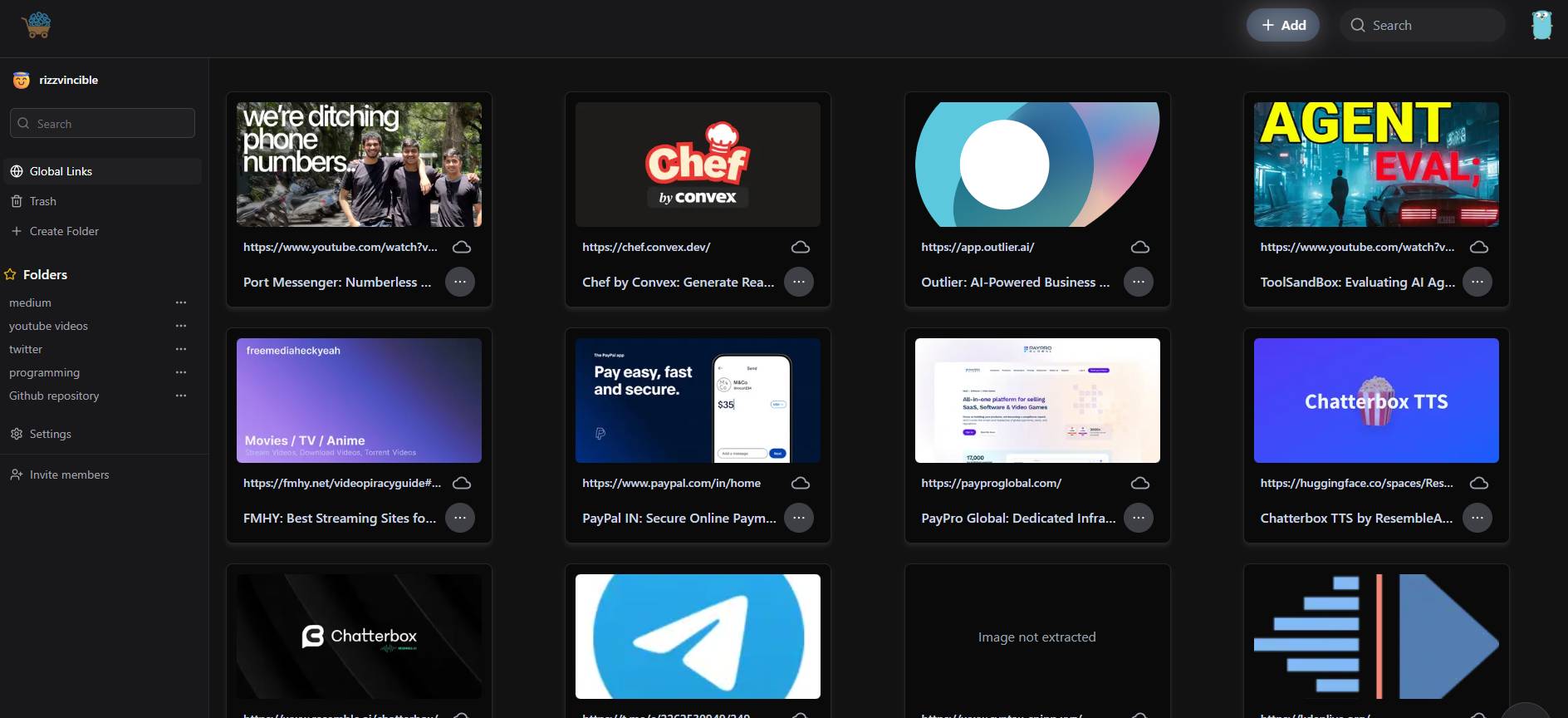
Task: Click the rizzvincible workspace avatar icon
Action: tap(22, 80)
